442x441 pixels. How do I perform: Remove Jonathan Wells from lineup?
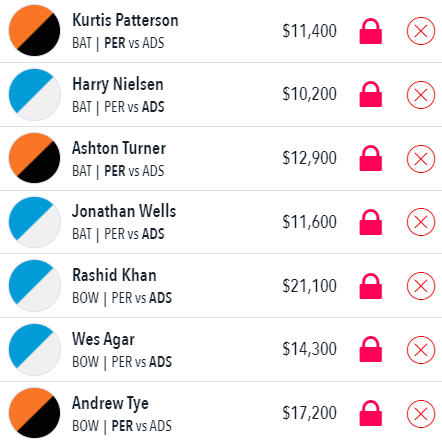pos(421,222)
